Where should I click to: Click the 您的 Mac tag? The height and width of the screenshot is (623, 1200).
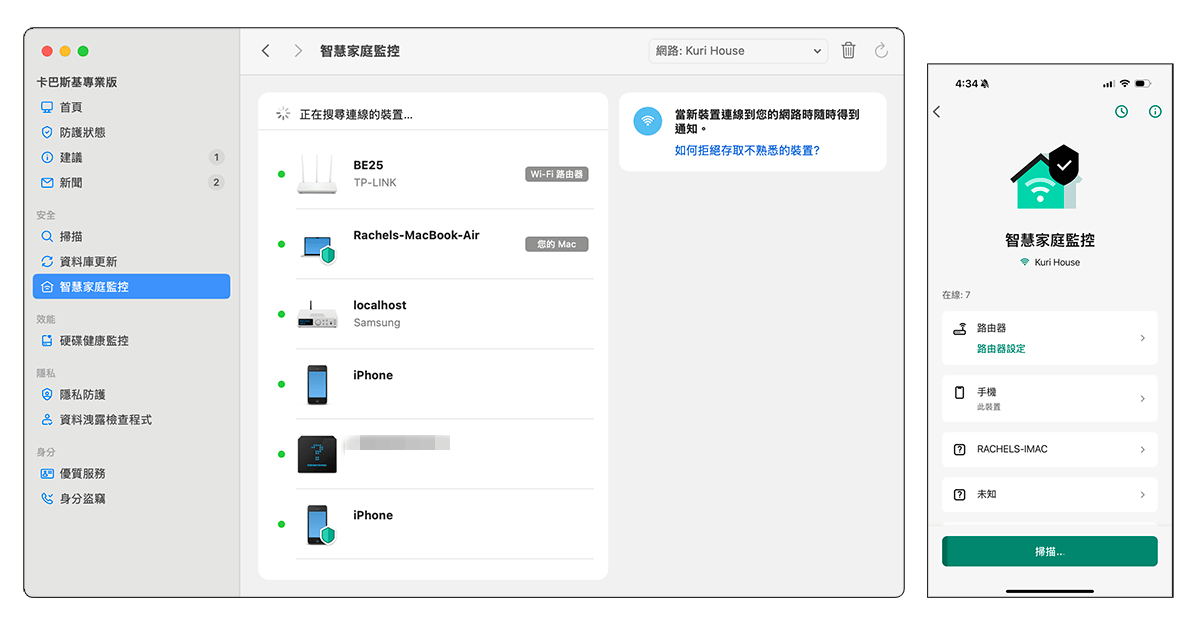point(557,244)
